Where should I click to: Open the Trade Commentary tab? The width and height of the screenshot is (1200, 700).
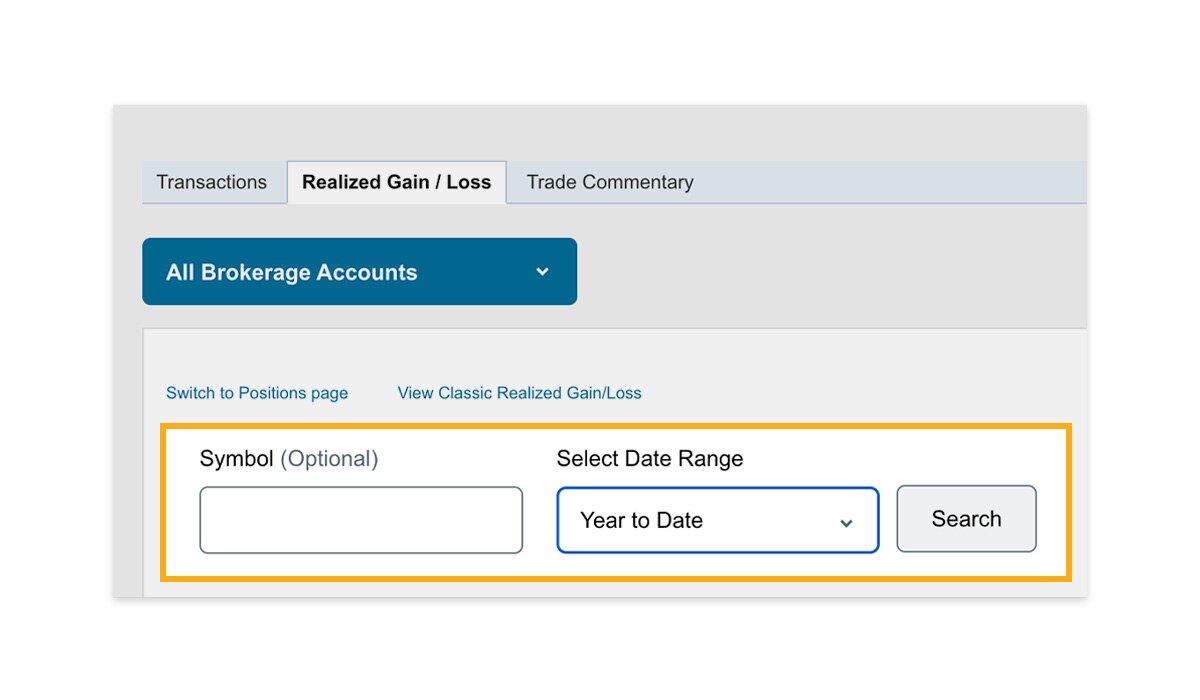(x=610, y=182)
